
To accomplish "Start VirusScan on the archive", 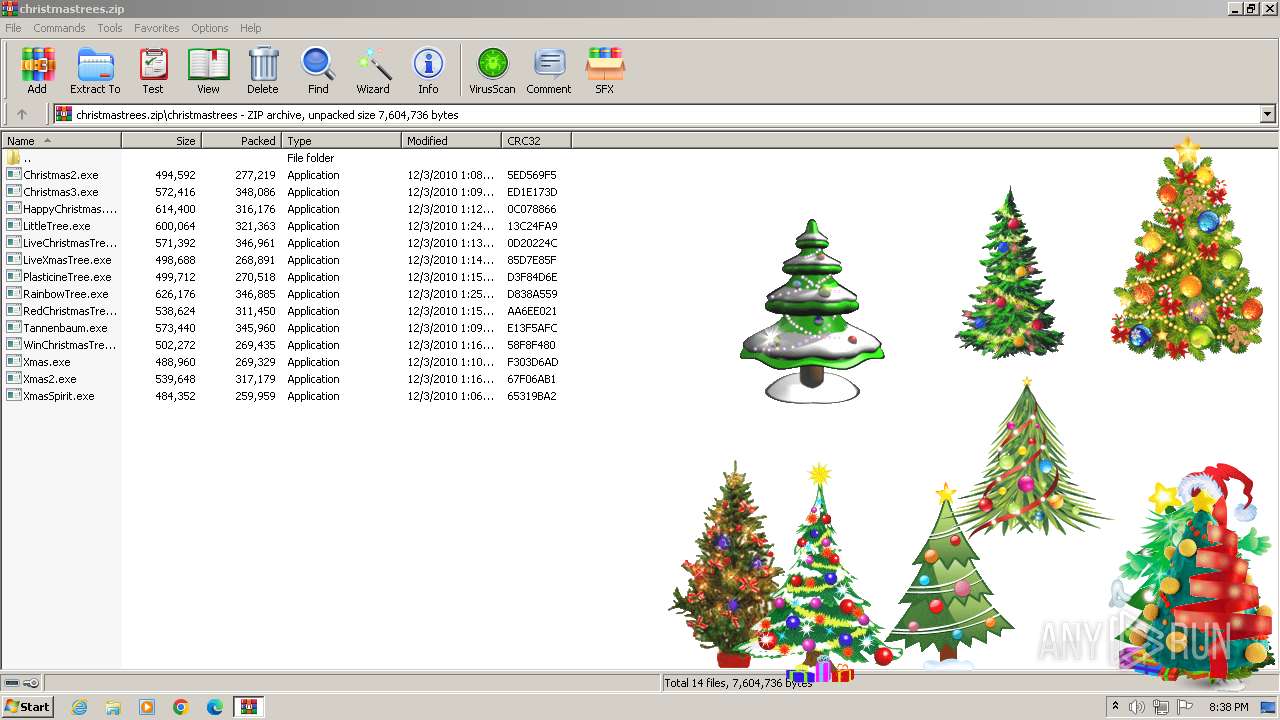I will pos(492,70).
